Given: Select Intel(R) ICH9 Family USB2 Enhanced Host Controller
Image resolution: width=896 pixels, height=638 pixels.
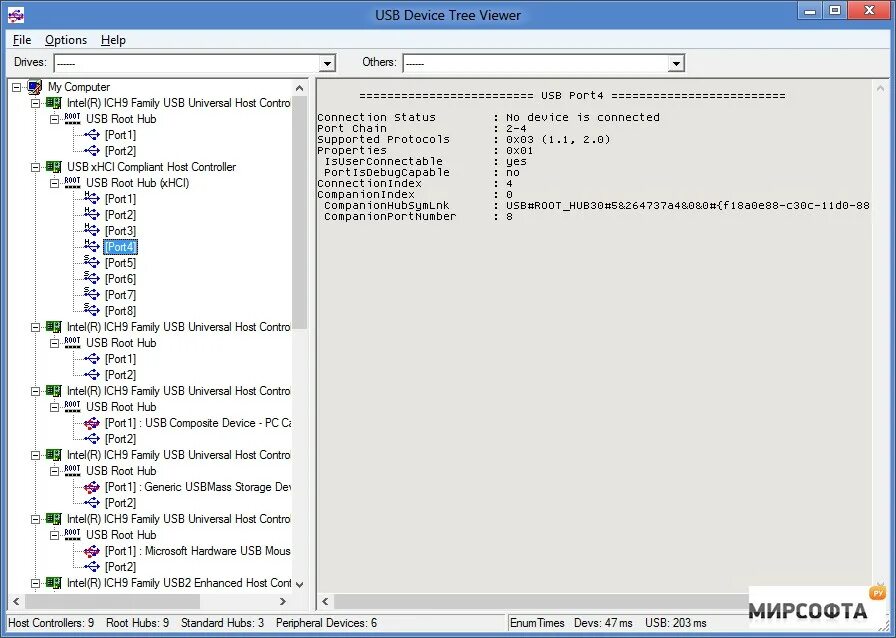Looking at the screenshot, I should tap(179, 583).
